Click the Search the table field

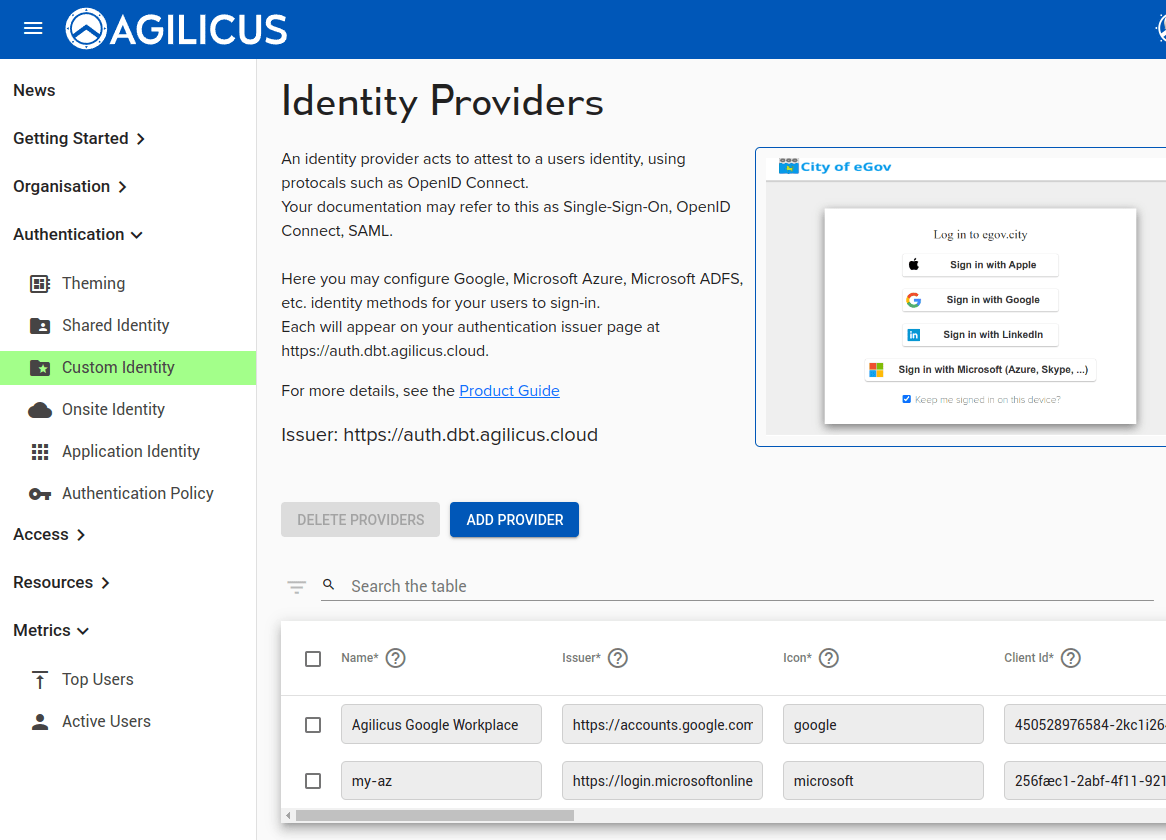click(x=740, y=586)
